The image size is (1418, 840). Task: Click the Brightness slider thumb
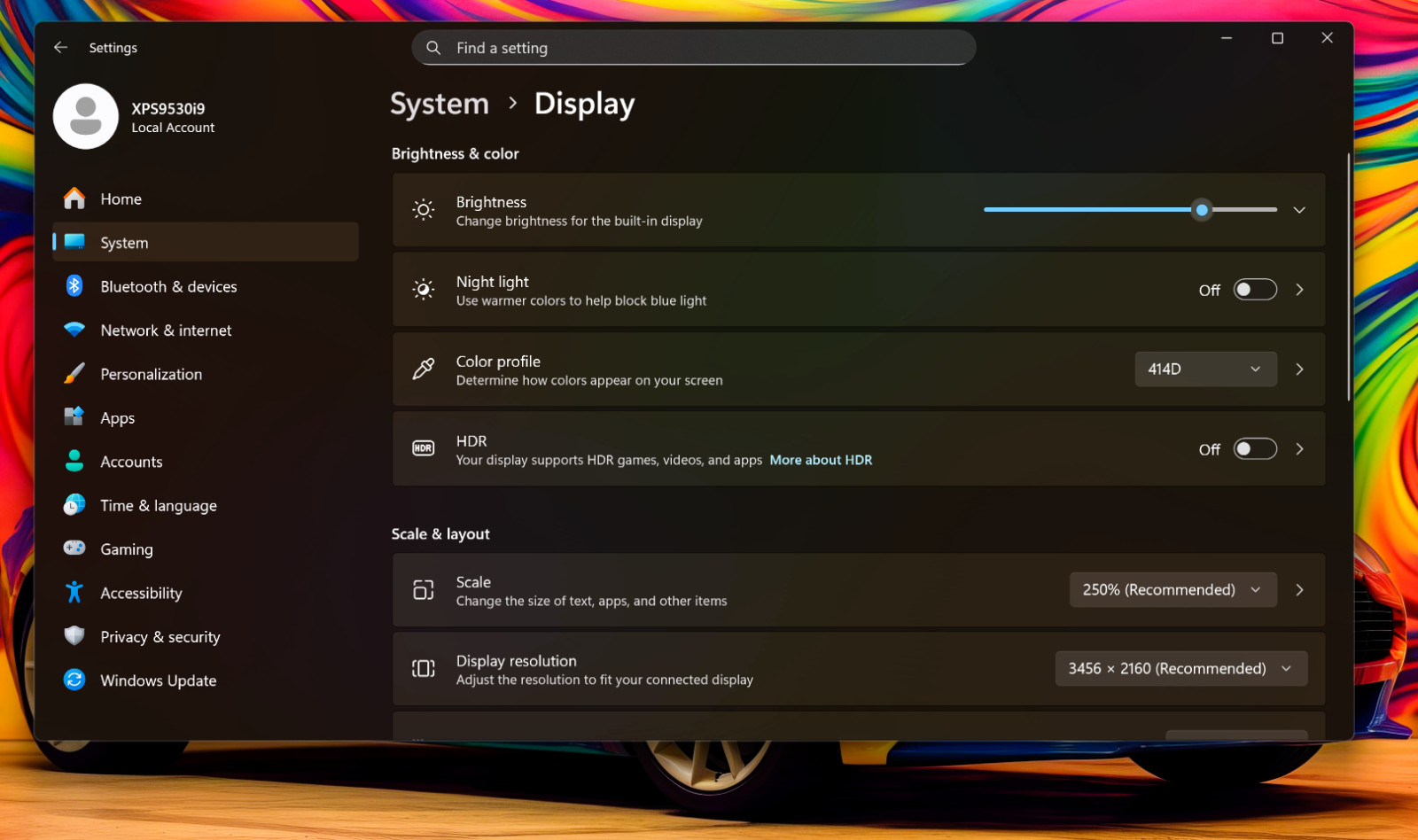(1202, 210)
